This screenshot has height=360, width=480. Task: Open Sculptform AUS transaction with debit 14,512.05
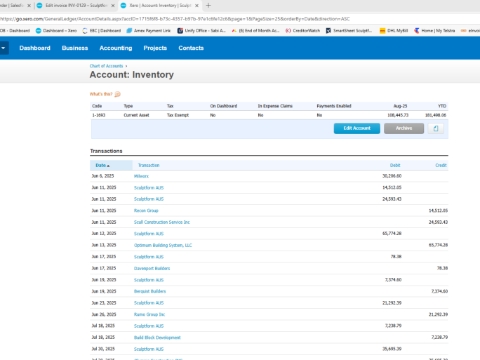tap(149, 188)
